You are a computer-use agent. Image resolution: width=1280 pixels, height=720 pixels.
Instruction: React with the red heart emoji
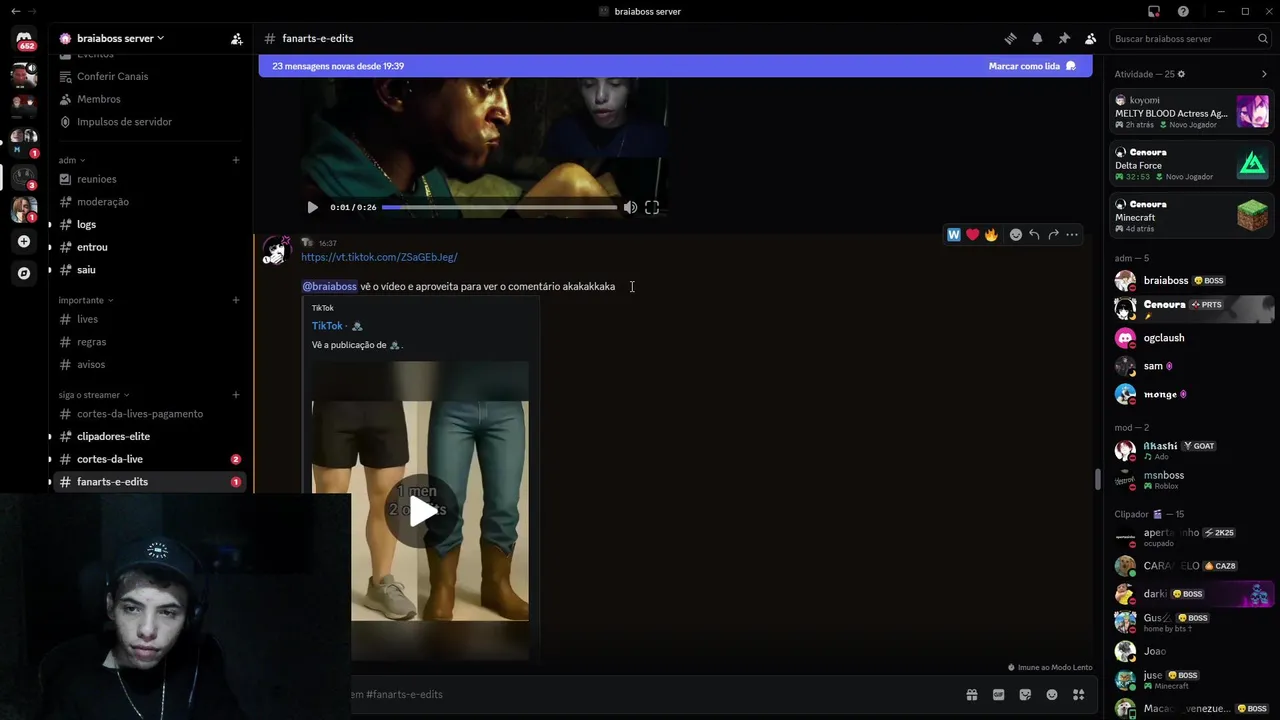pos(972,235)
